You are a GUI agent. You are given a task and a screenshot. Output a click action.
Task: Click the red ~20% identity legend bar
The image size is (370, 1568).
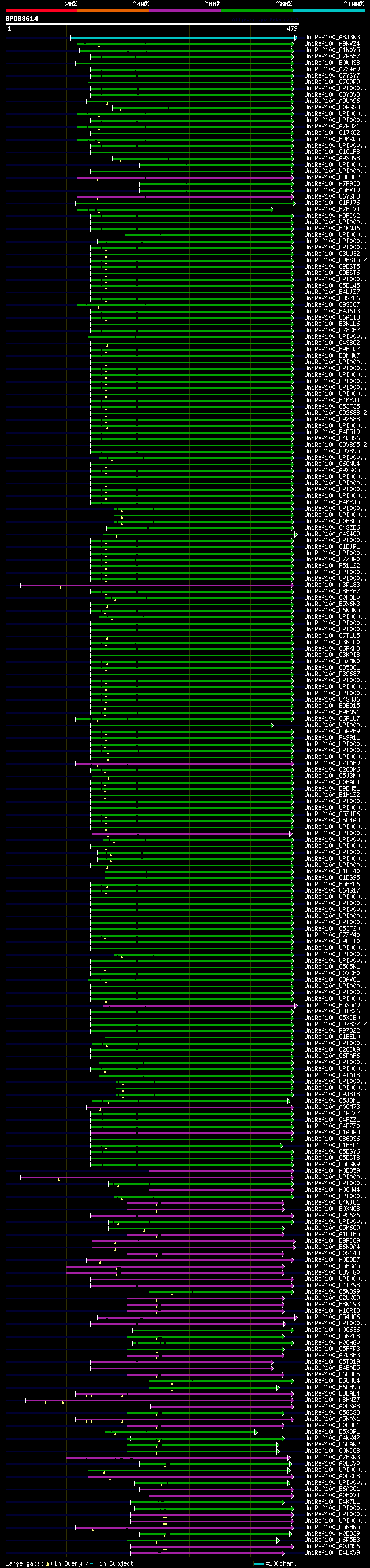[41, 10]
